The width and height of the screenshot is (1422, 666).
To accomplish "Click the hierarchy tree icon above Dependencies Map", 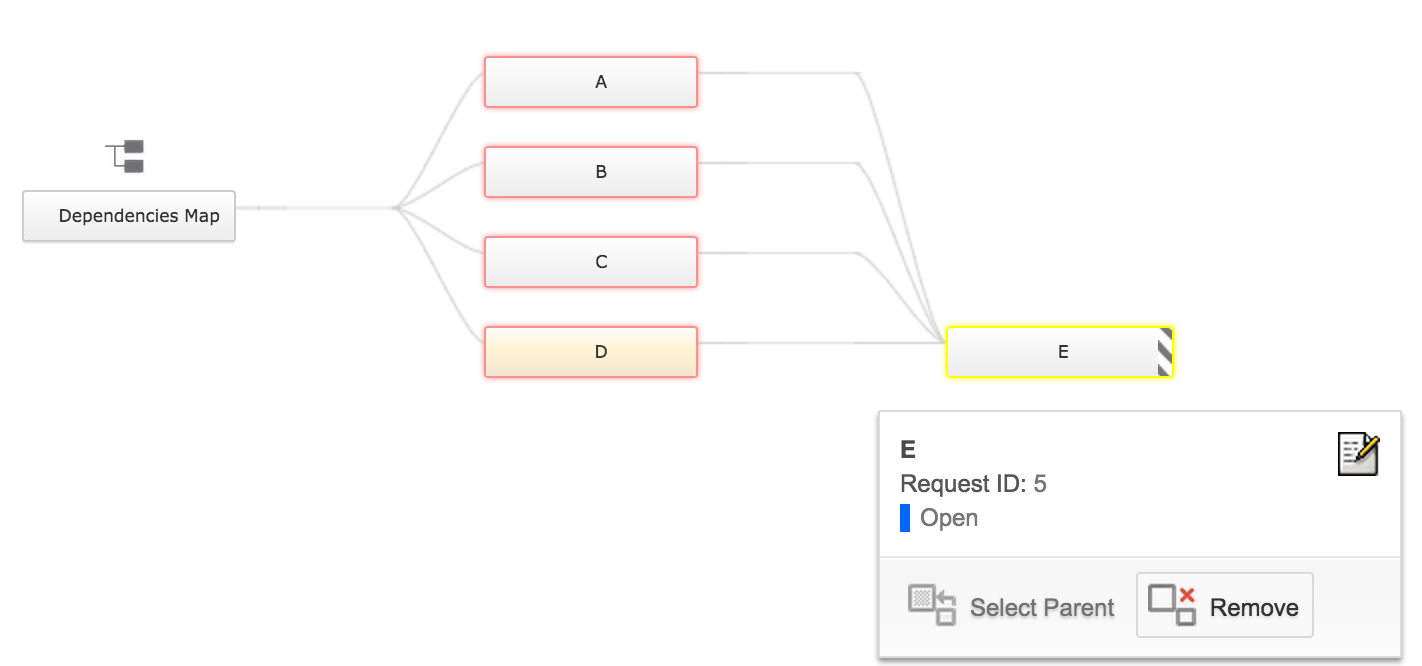I will click(x=126, y=156).
